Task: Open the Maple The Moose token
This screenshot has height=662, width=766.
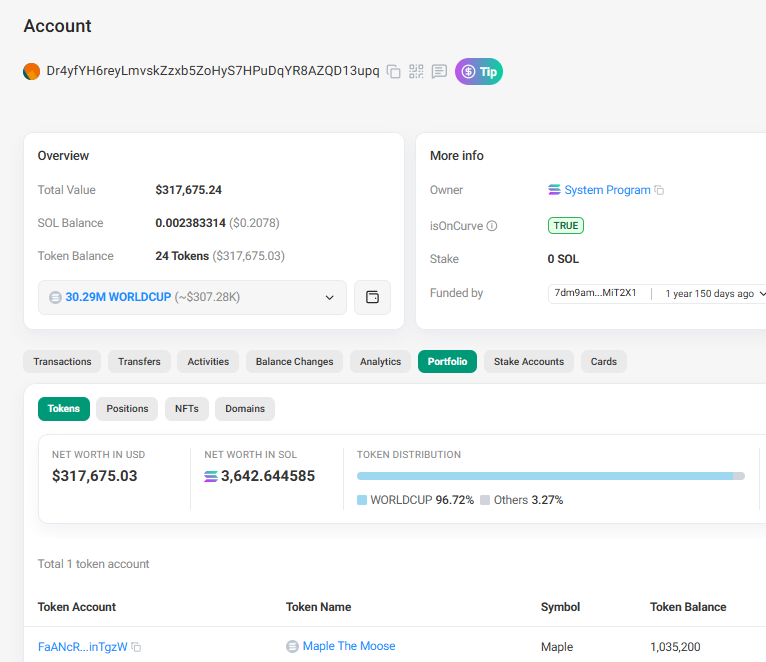Action: 349,646
